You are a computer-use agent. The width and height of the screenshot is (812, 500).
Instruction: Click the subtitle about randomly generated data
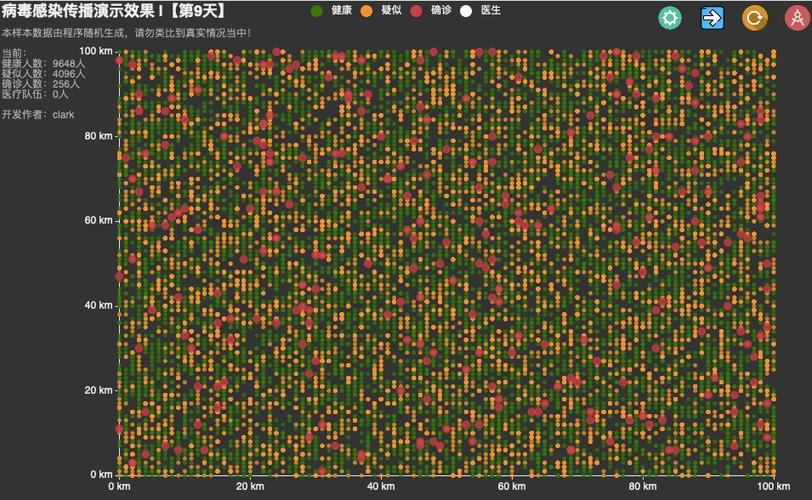(x=126, y=33)
